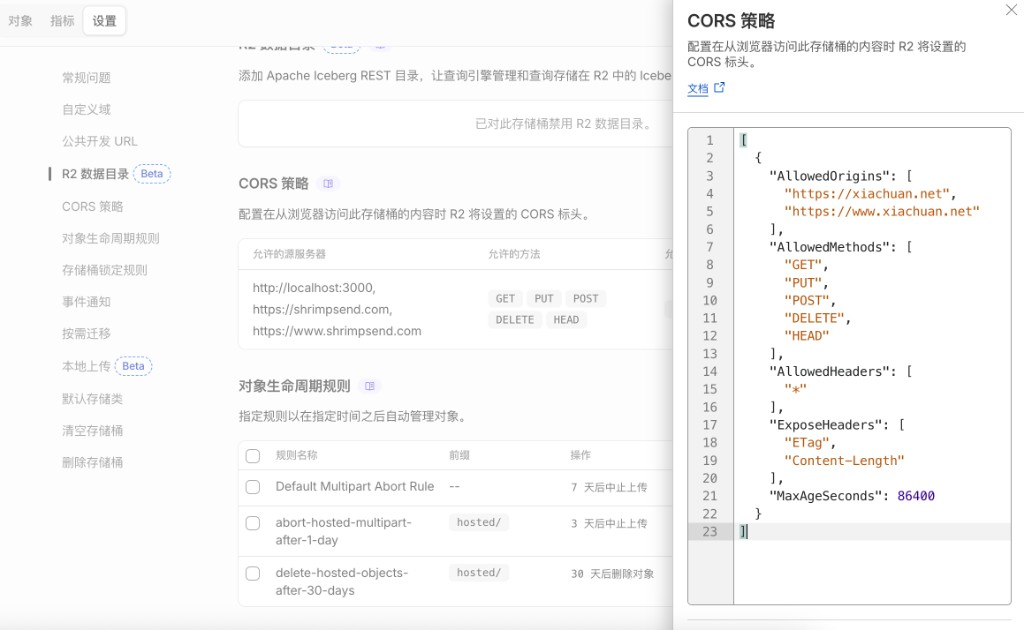Image resolution: width=1024 pixels, height=630 pixels.
Task: Click the hosted/ prefix tag in the delete-hosted-objects row
Action: pyautogui.click(x=479, y=573)
